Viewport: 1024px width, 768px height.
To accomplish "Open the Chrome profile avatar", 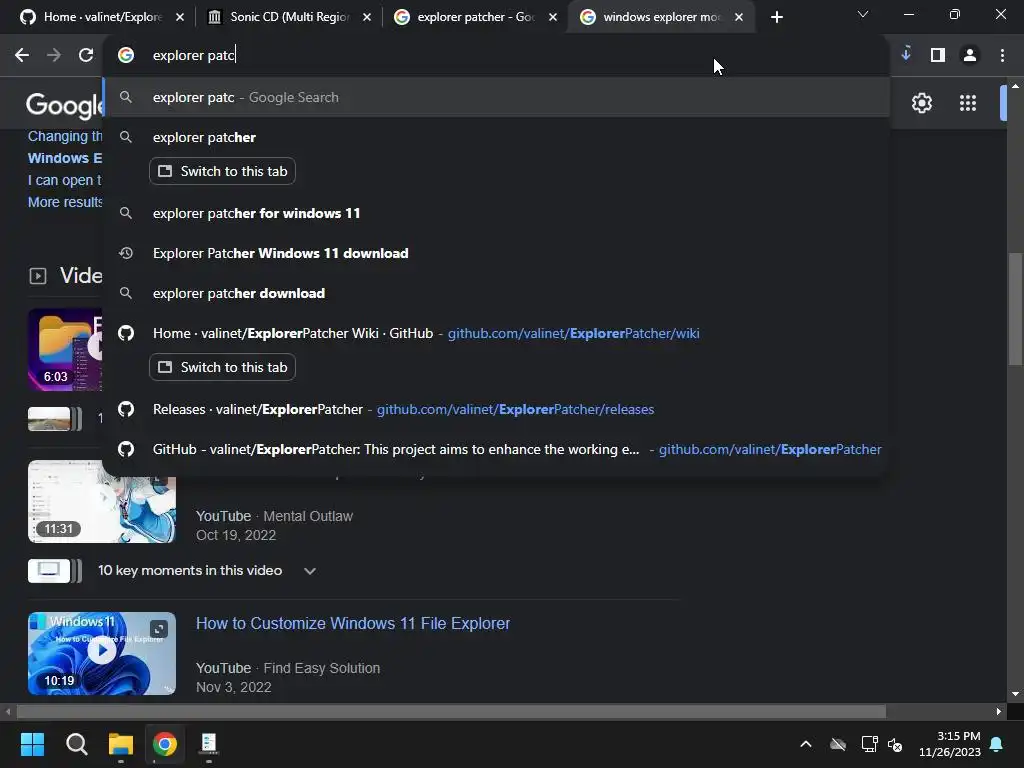I will [x=970, y=56].
